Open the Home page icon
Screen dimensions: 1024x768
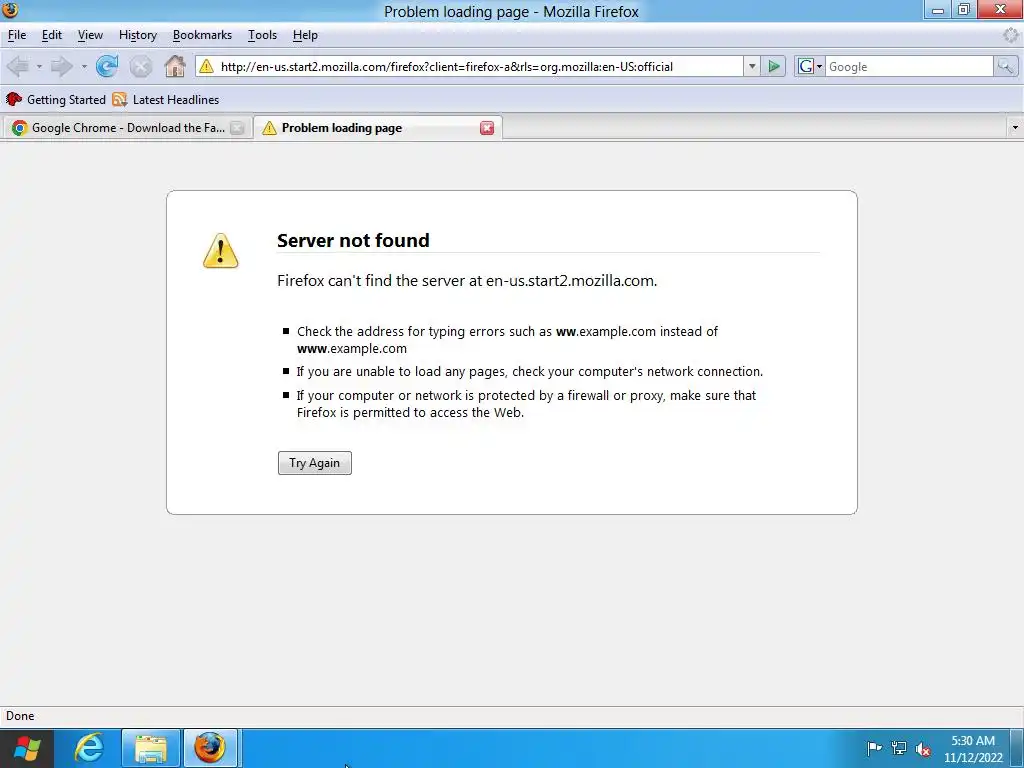(x=174, y=66)
